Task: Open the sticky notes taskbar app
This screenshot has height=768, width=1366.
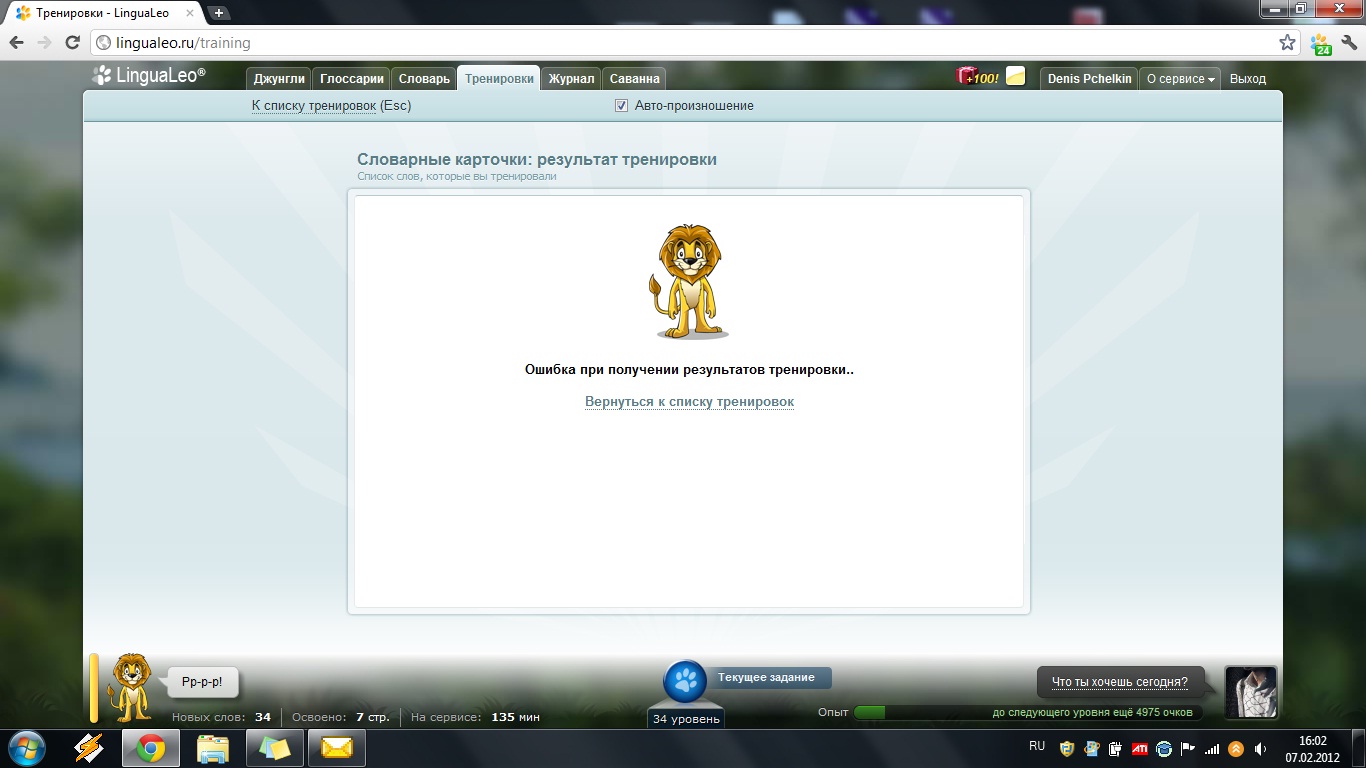Action: [275, 748]
